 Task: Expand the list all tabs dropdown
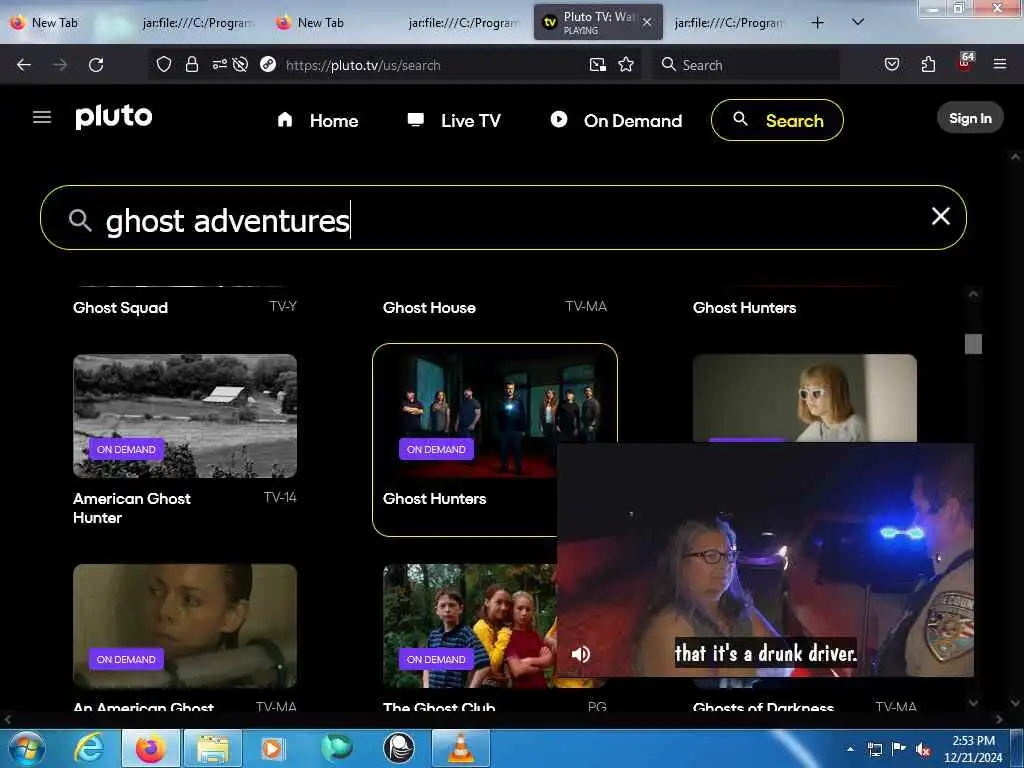point(858,22)
